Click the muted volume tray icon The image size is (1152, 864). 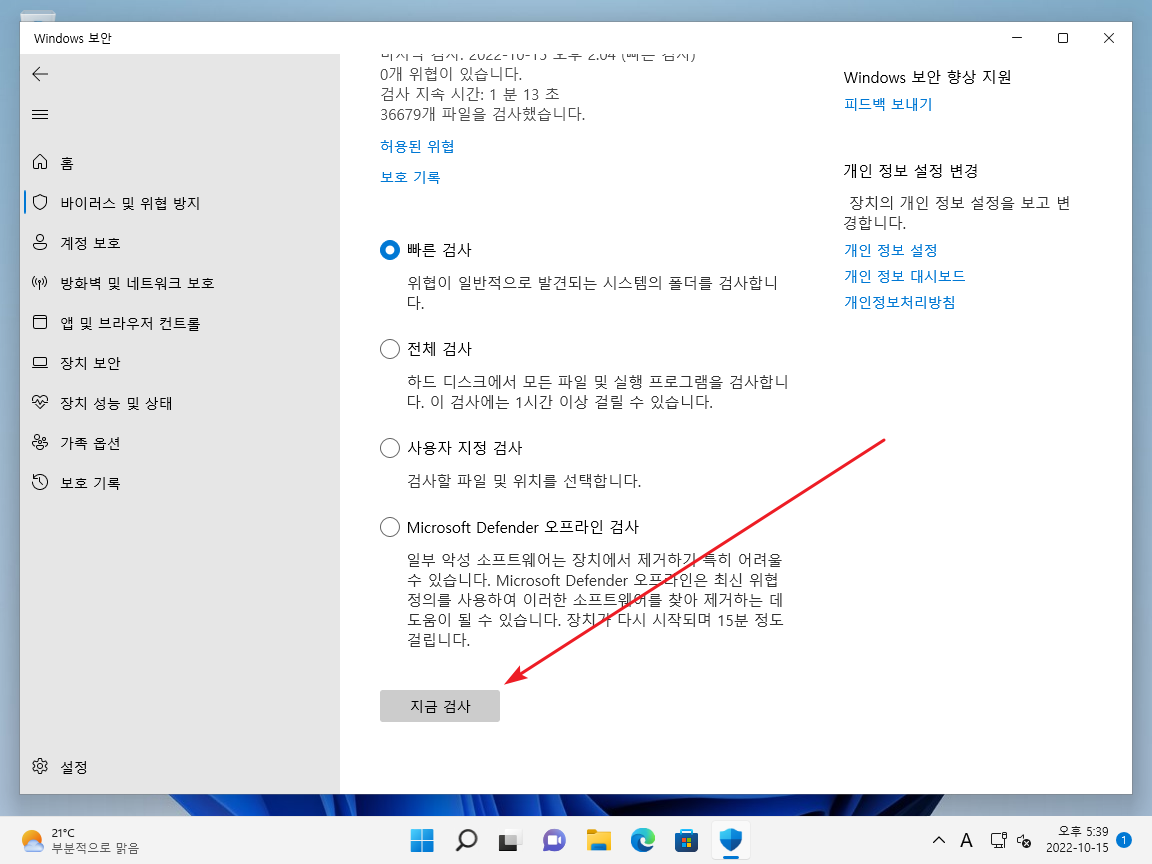pyautogui.click(x=1024, y=840)
